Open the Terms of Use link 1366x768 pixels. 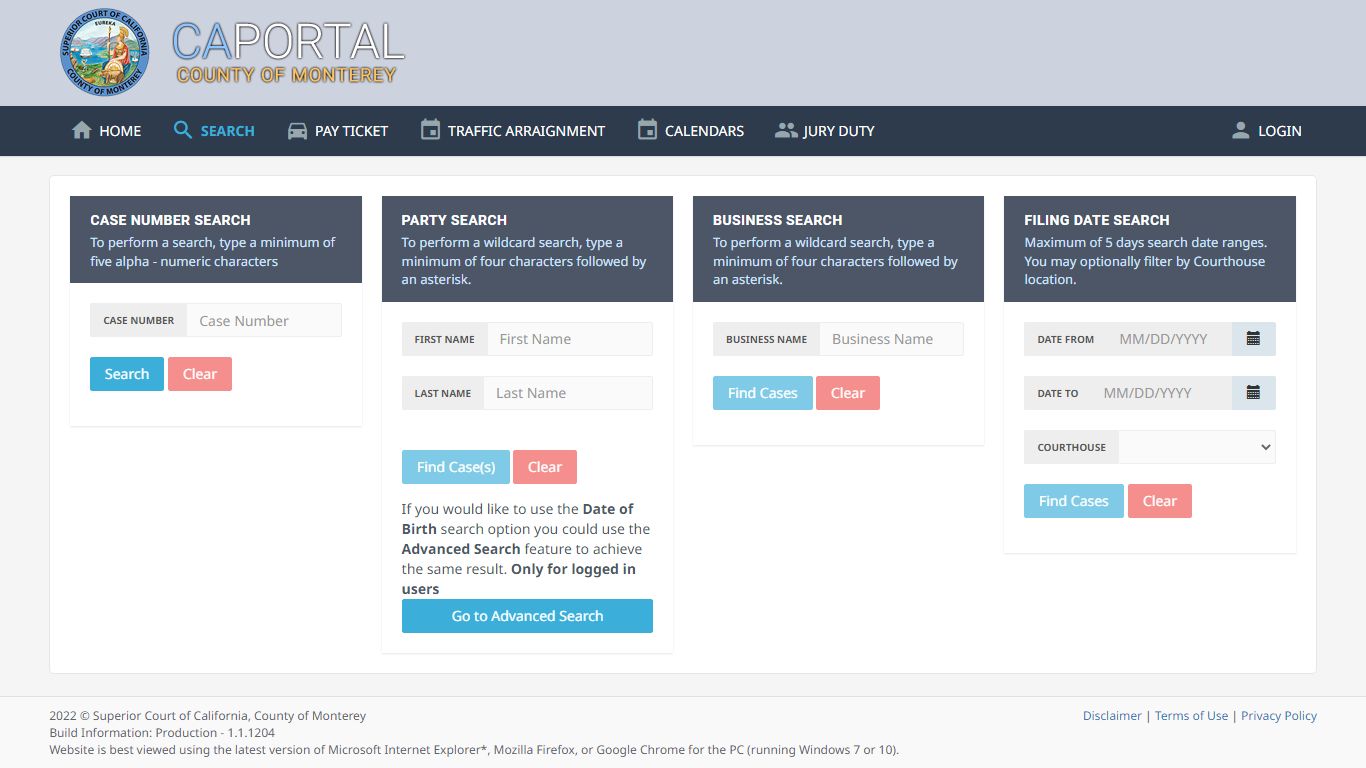1191,716
